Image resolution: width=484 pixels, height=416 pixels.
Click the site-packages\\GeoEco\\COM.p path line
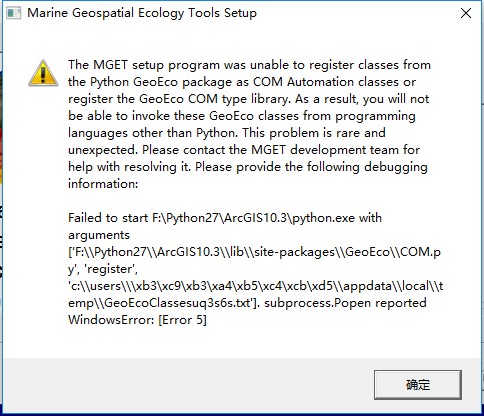click(x=255, y=252)
